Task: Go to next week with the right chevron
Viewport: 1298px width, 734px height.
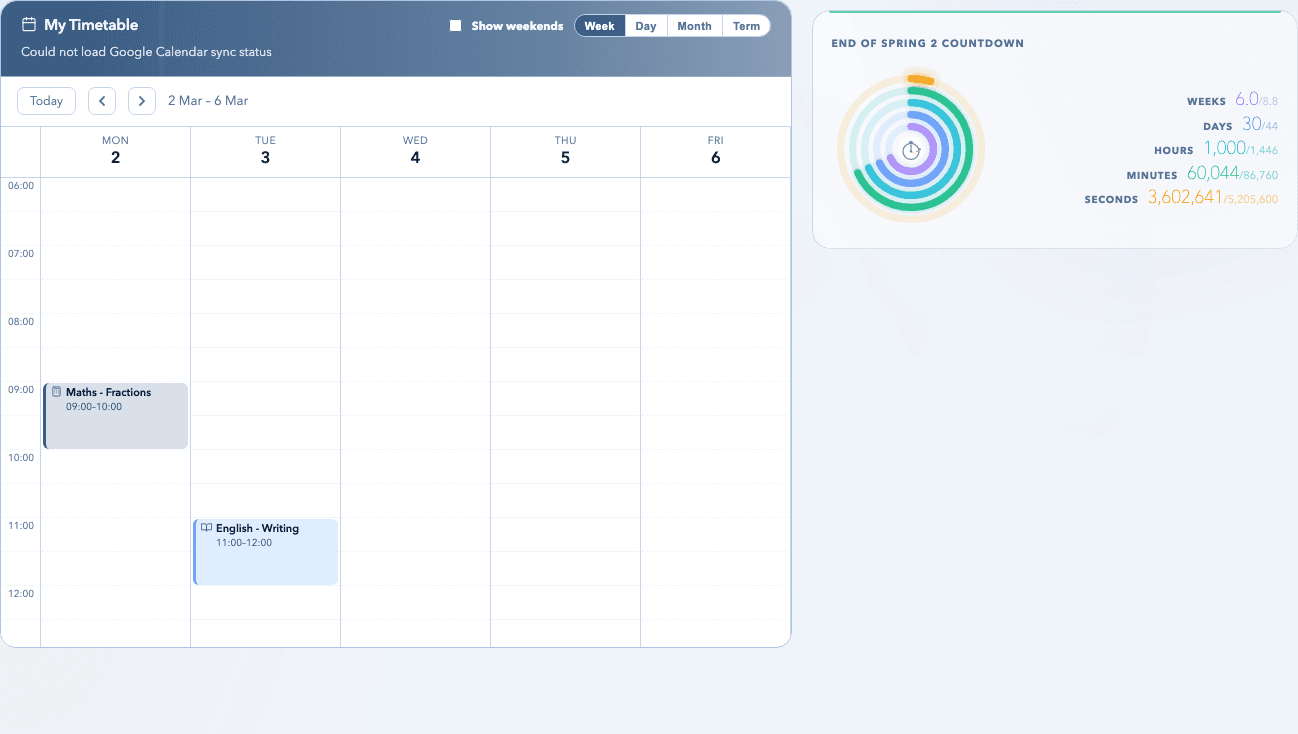Action: coord(141,100)
